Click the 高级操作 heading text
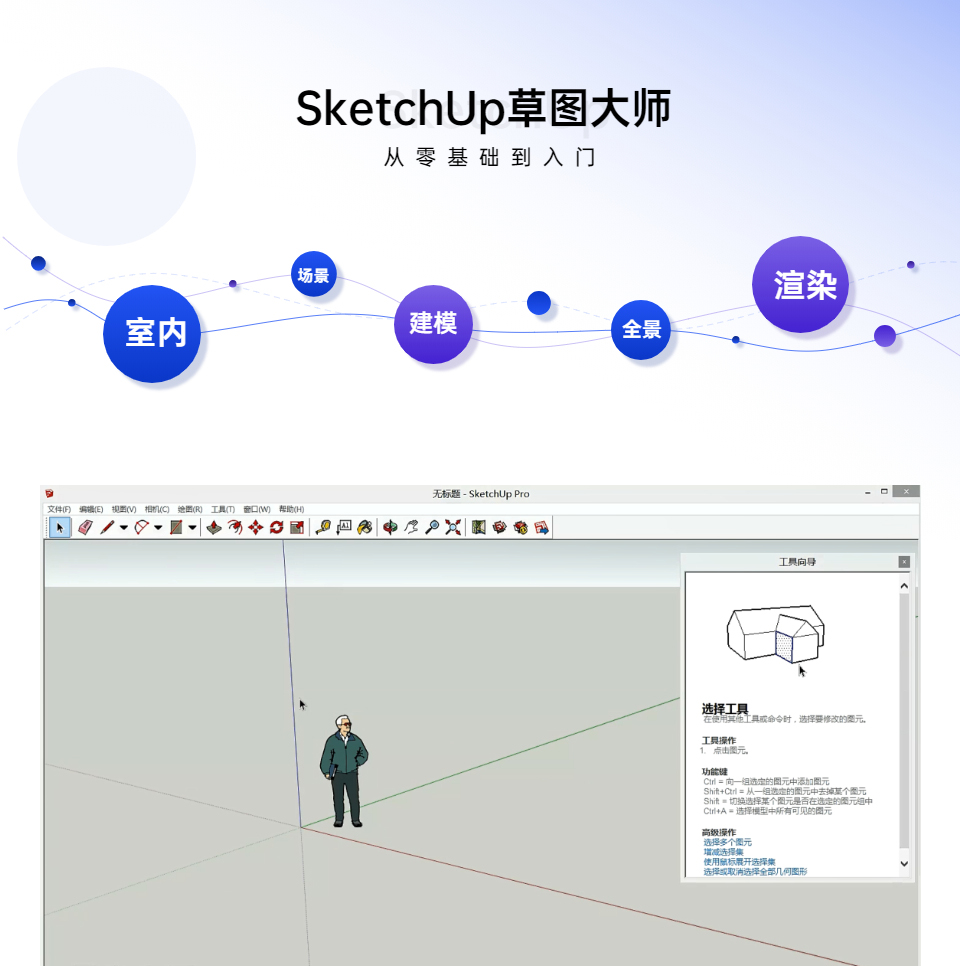 pyautogui.click(x=718, y=832)
